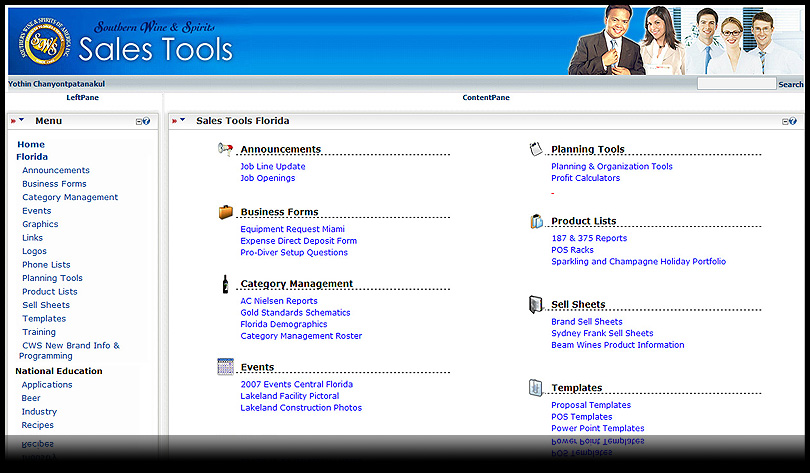
Task: Click the Business Forms briefcase icon
Action: click(226, 212)
